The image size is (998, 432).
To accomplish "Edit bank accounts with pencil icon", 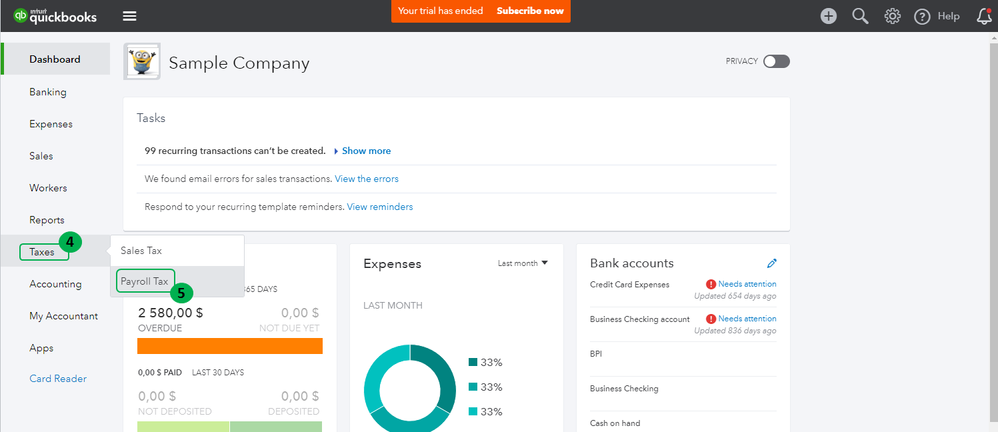I will pyautogui.click(x=772, y=263).
